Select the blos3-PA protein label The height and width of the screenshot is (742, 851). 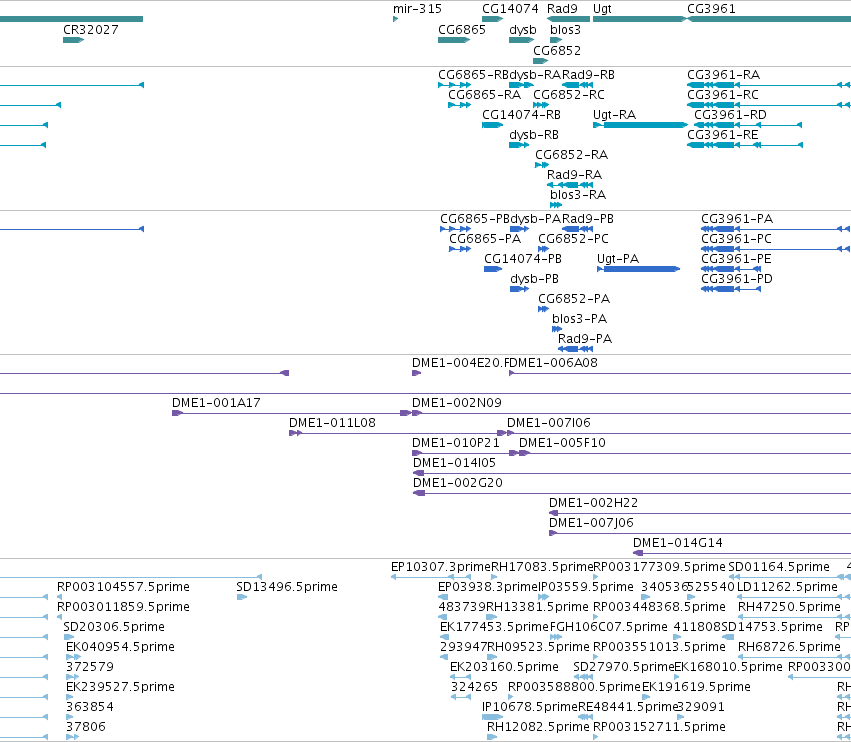point(580,319)
